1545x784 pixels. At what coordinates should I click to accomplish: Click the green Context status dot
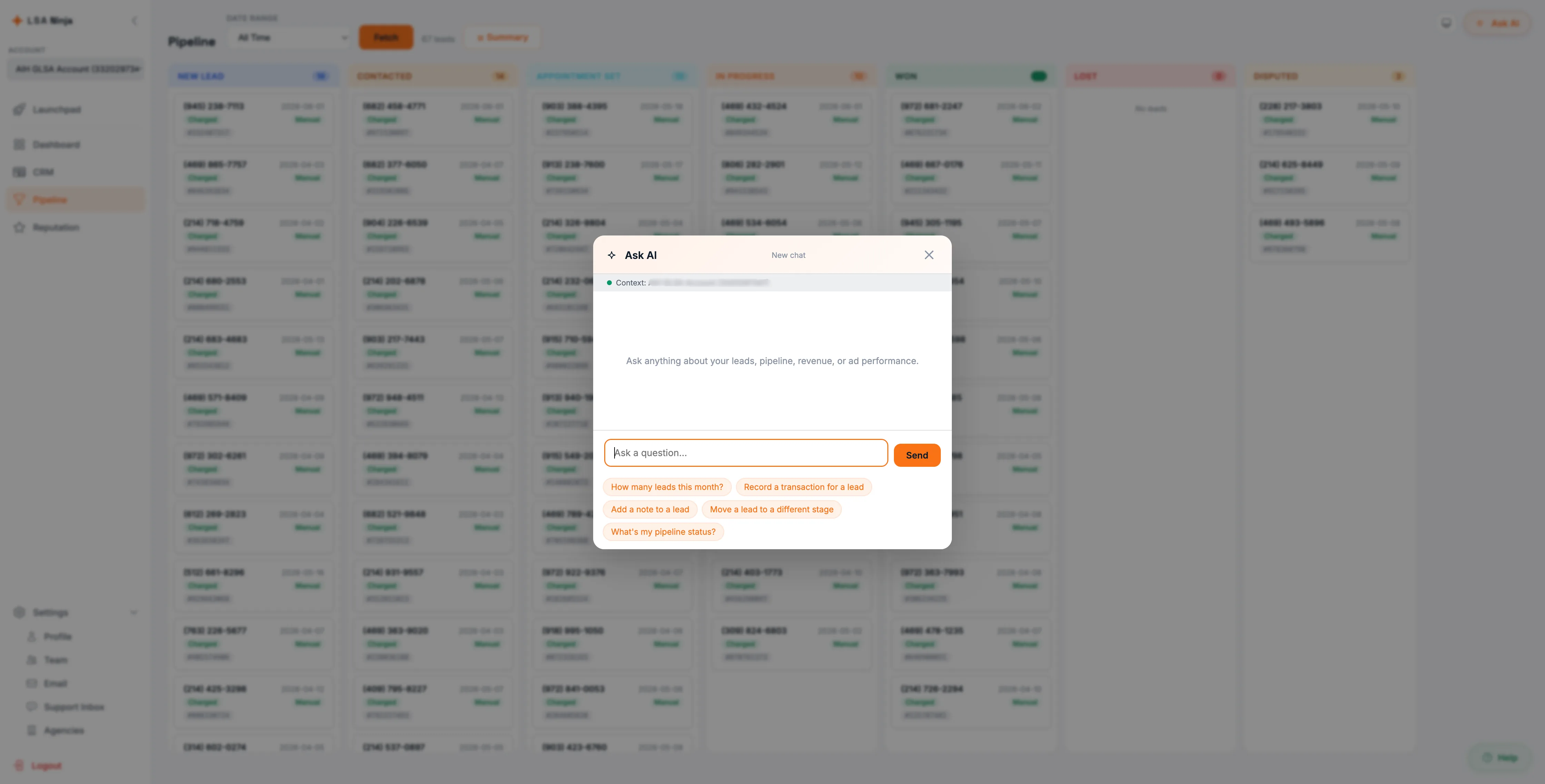pos(609,283)
